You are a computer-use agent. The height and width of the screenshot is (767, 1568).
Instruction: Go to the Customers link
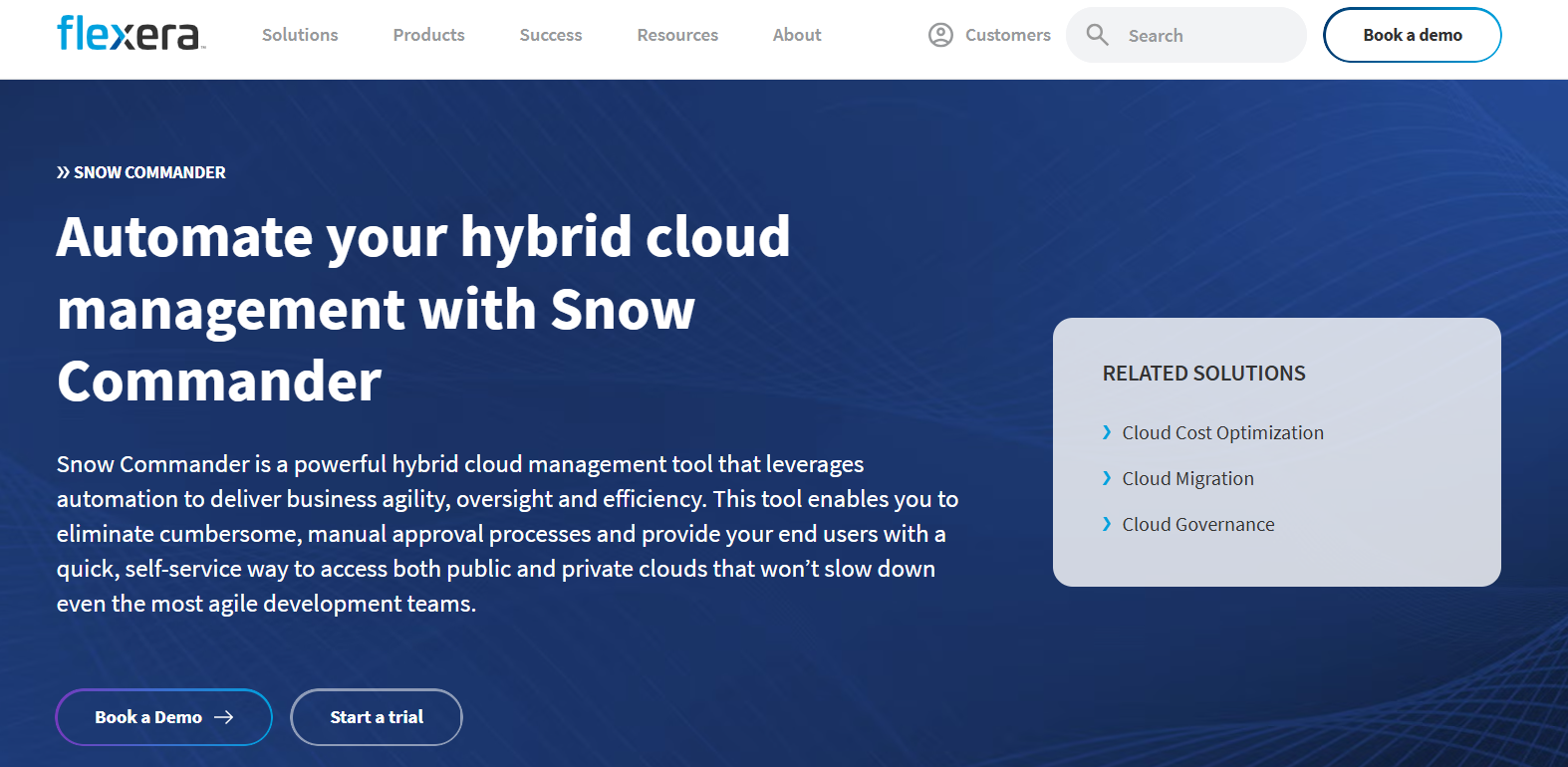[x=1007, y=35]
